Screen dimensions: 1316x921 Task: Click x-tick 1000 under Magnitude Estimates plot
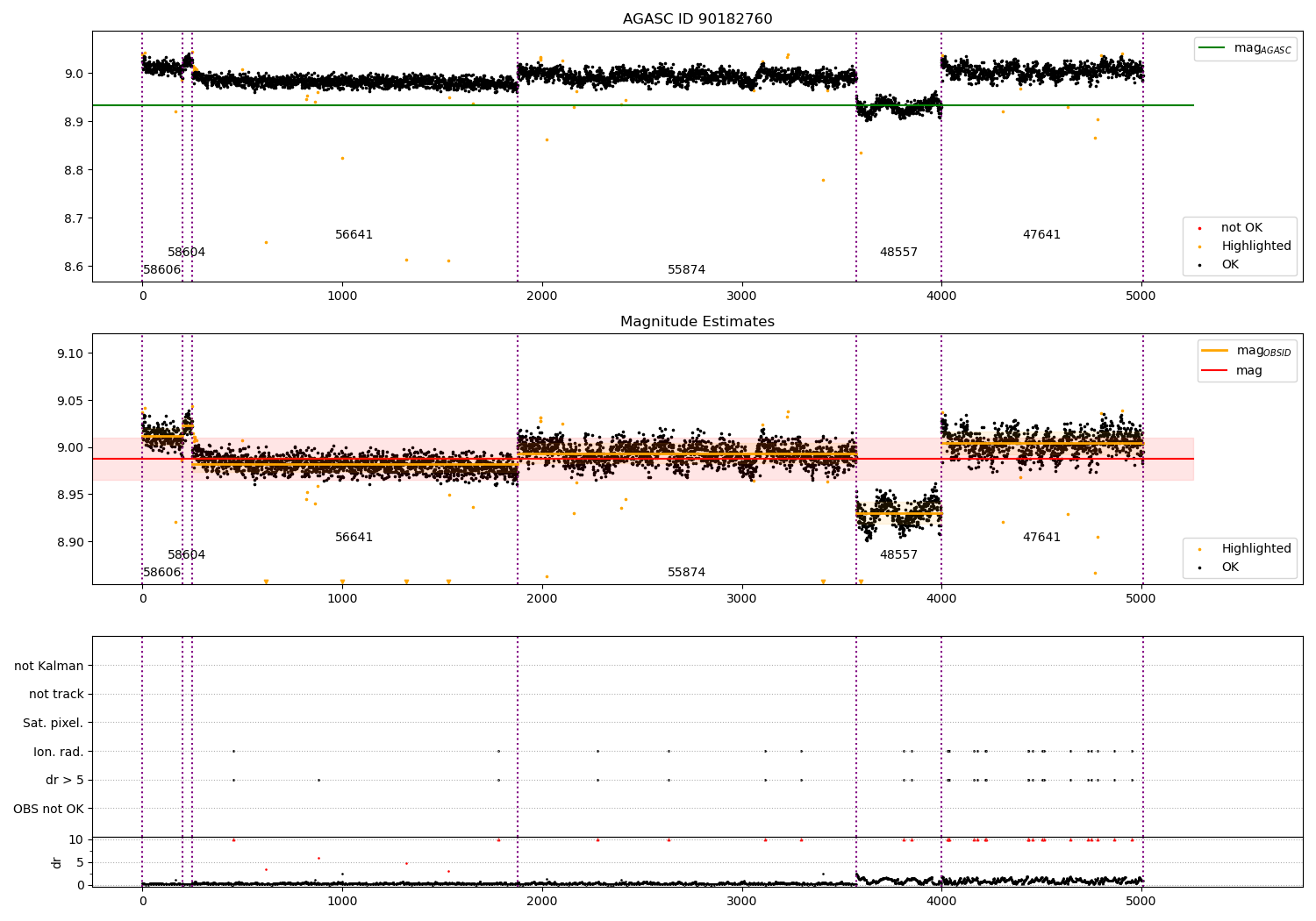342,599
